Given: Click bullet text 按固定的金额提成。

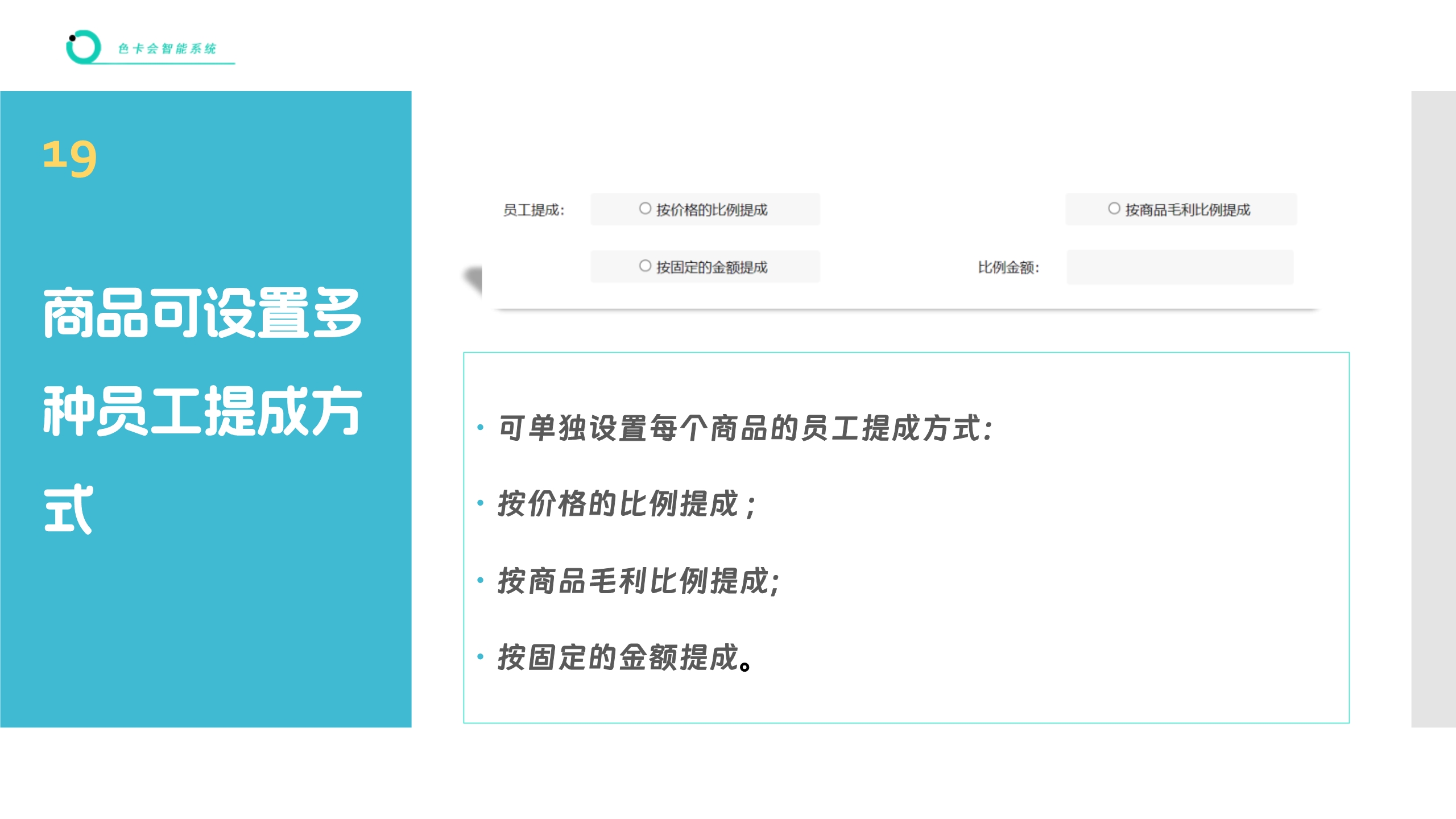Looking at the screenshot, I should (x=624, y=658).
